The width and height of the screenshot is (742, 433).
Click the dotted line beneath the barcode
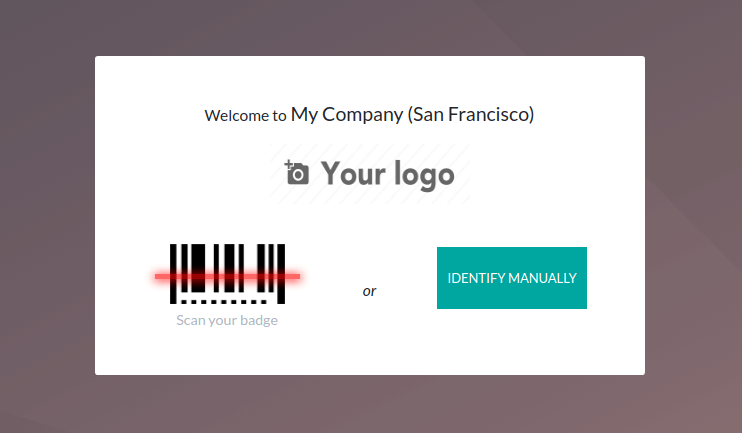pyautogui.click(x=224, y=301)
